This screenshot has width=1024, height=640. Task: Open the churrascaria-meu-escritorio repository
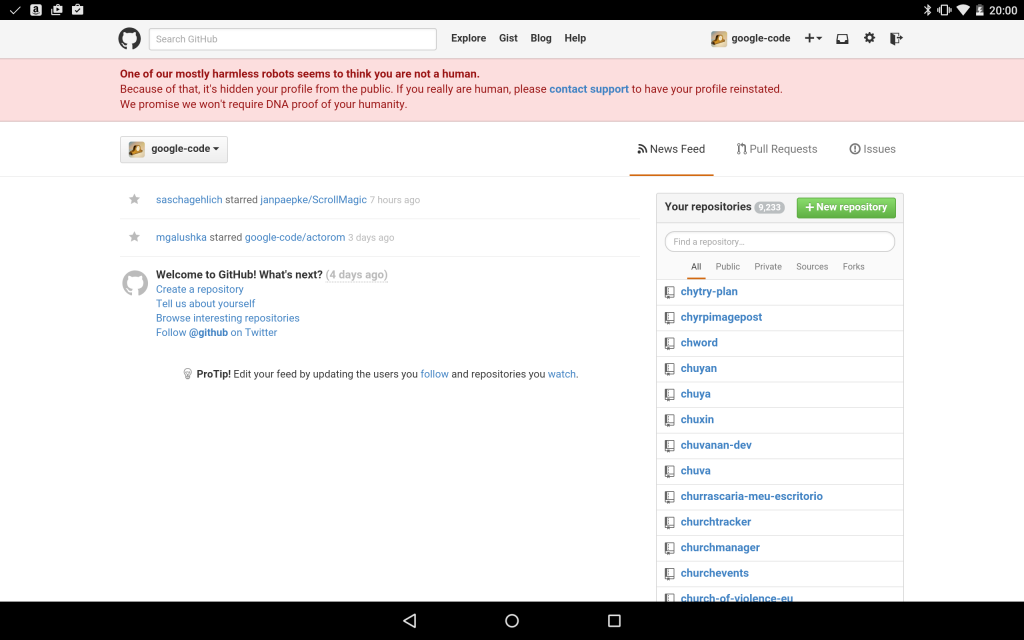751,496
